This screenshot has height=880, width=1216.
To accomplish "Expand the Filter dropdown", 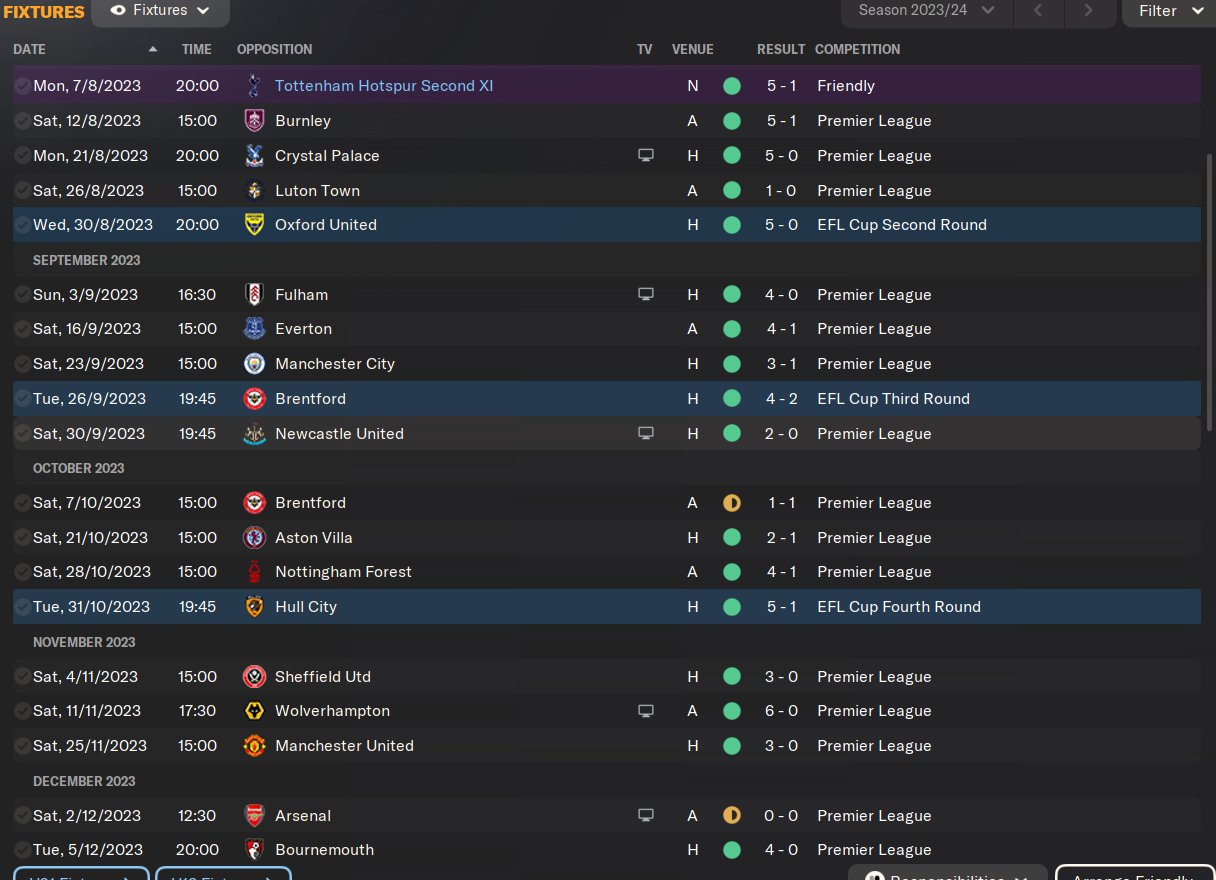I will point(1168,11).
